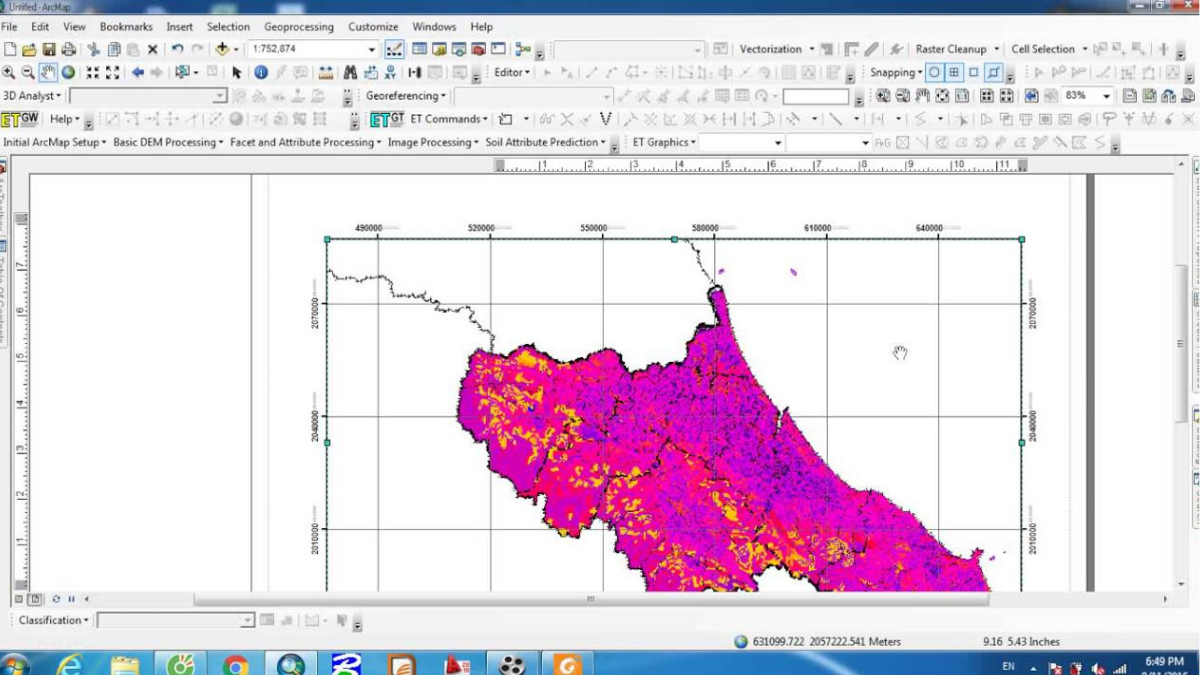Open Find with the binoculars icon
The image size is (1200, 675).
(350, 72)
